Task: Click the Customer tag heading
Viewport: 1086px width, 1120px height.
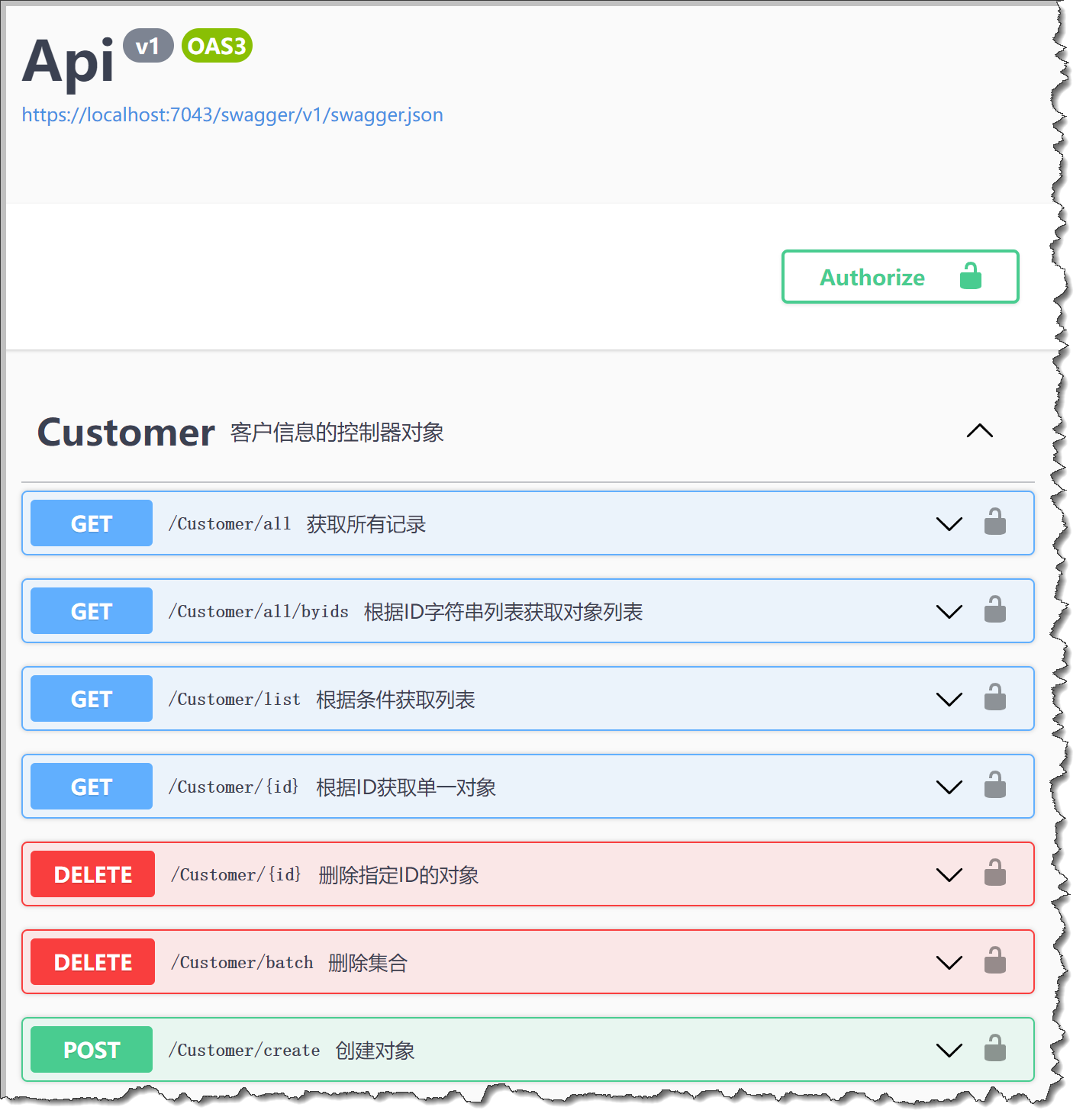Action: (x=126, y=433)
